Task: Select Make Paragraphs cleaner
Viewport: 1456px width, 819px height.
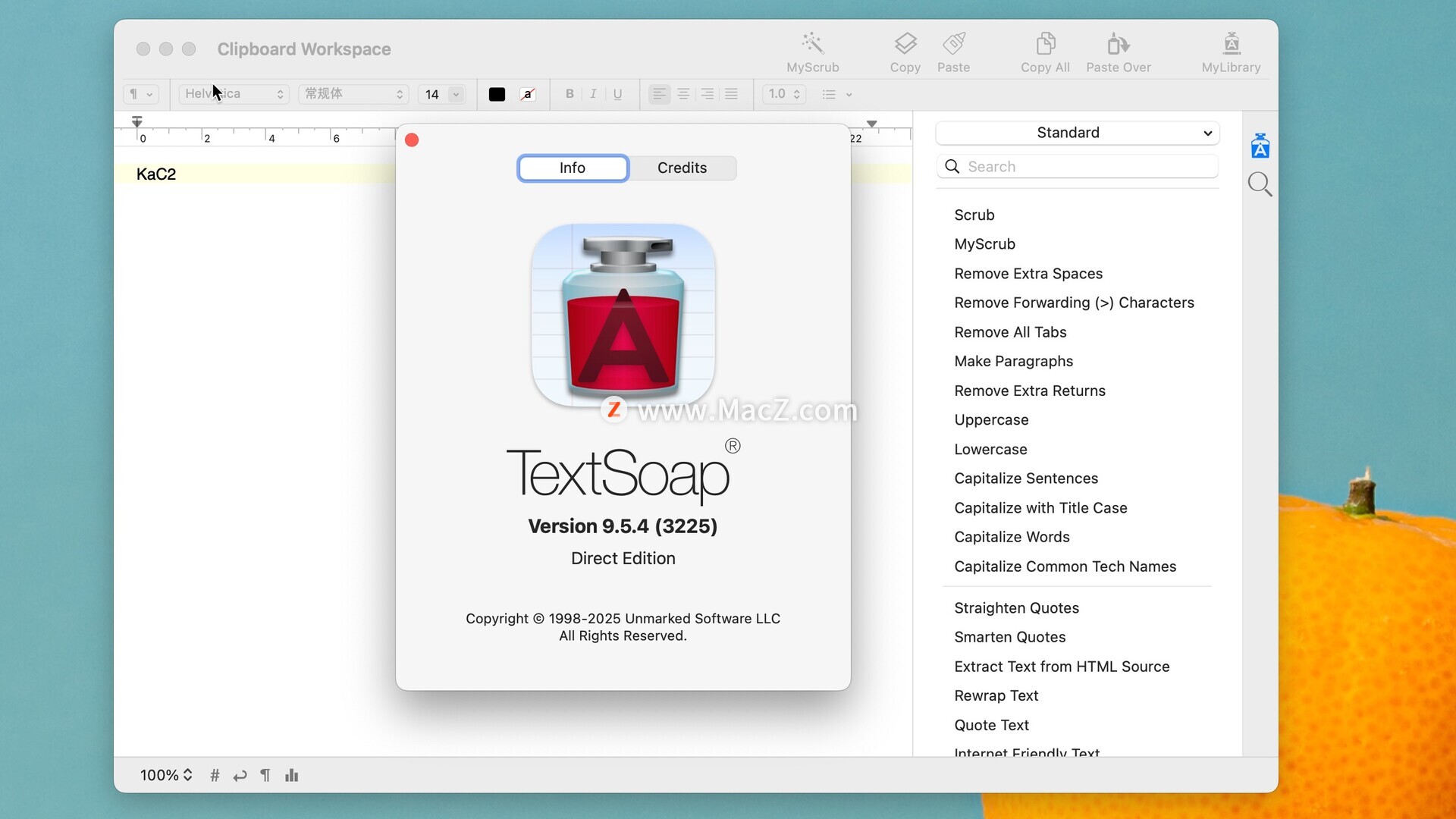Action: click(x=1013, y=361)
